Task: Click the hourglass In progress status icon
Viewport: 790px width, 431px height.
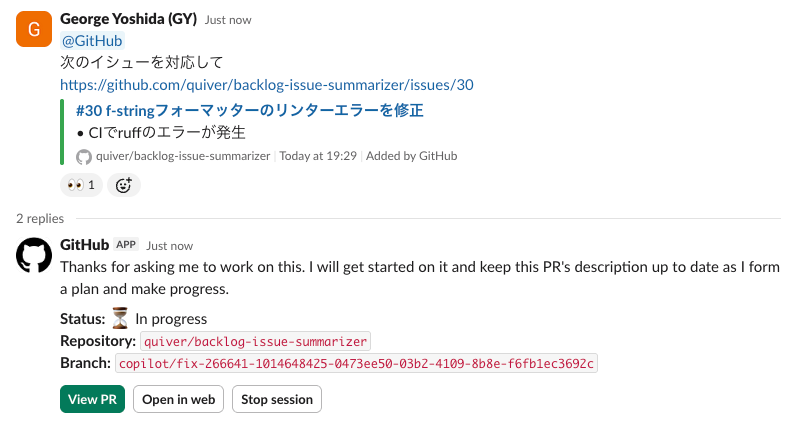Action: [120, 319]
